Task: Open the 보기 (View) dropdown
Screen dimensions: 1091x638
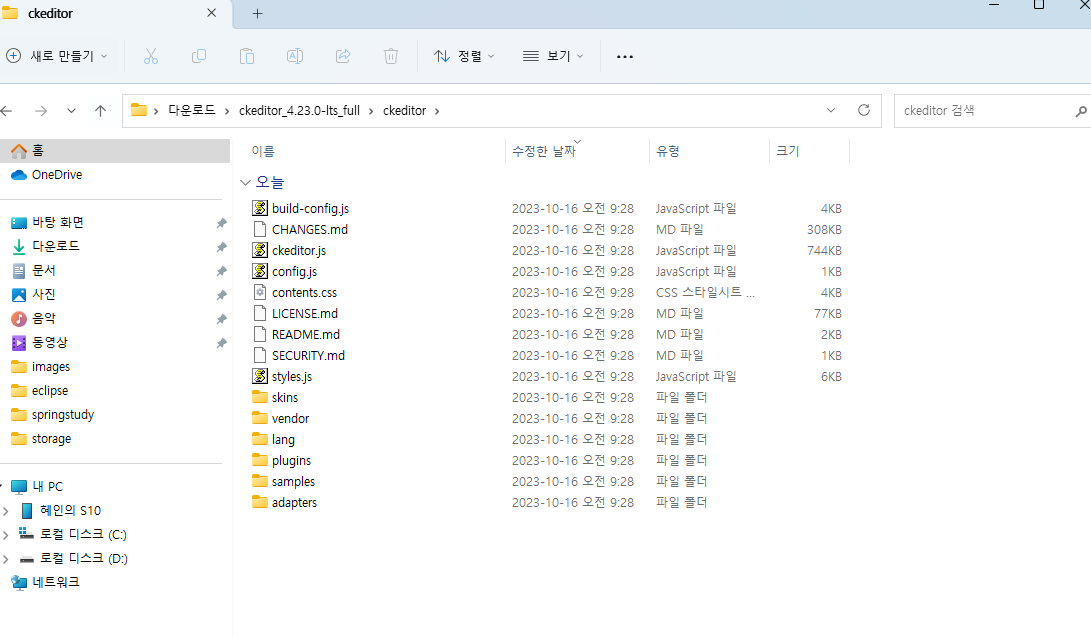Action: (x=553, y=56)
